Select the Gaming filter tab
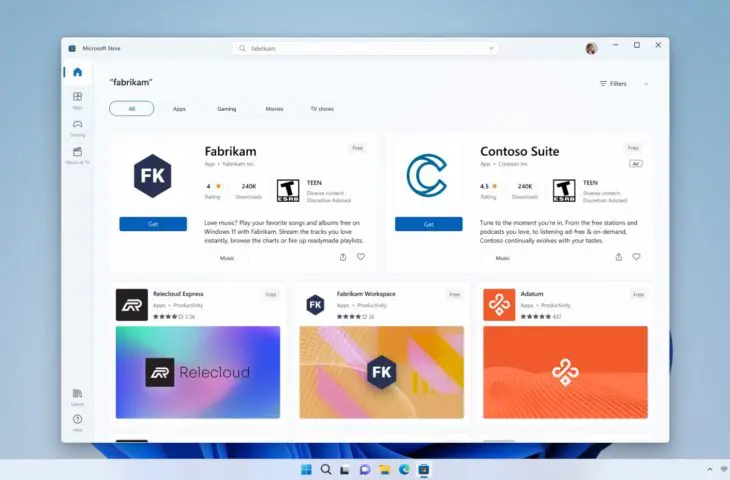 [x=227, y=109]
